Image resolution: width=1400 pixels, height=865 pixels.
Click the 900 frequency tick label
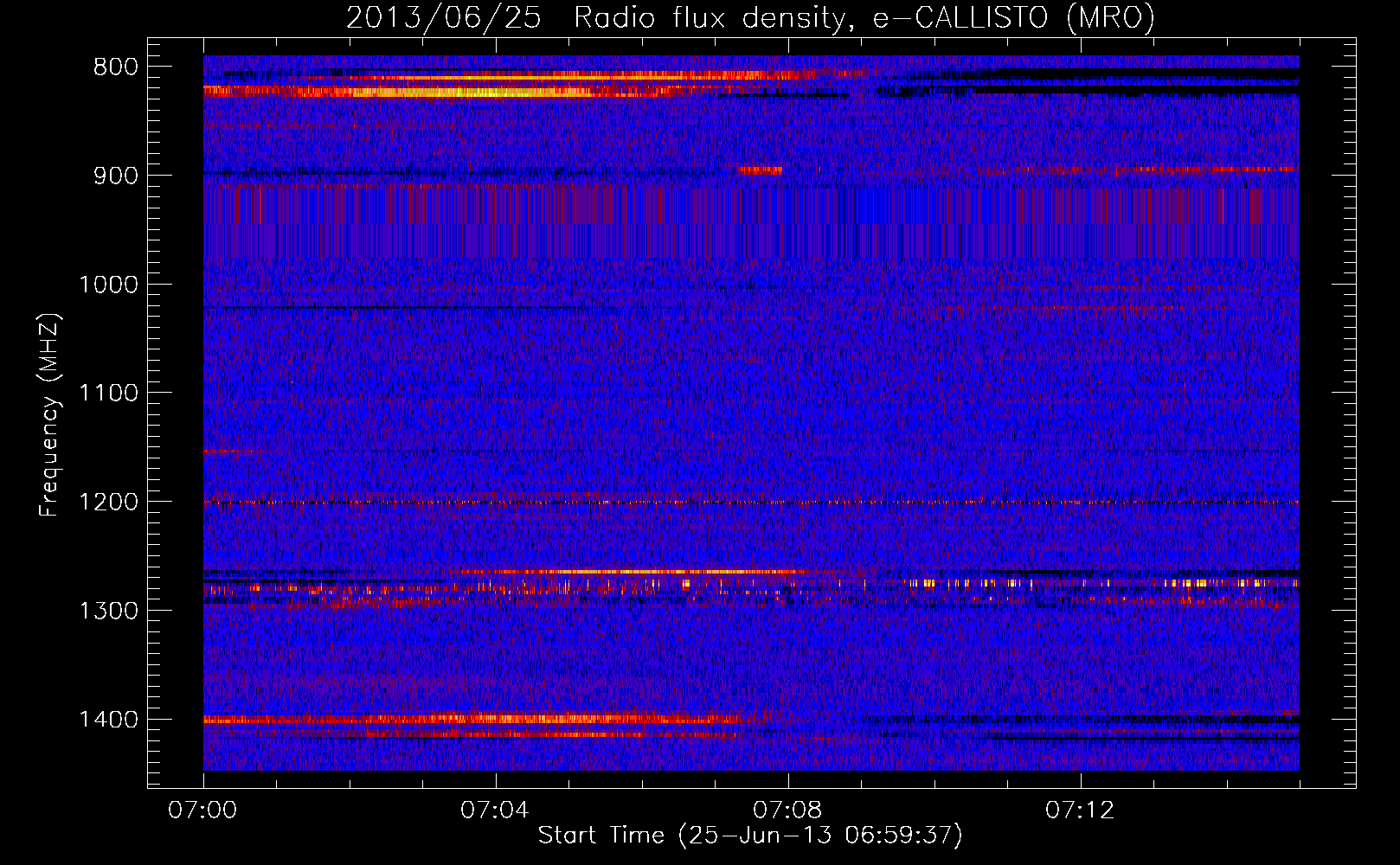click(116, 176)
